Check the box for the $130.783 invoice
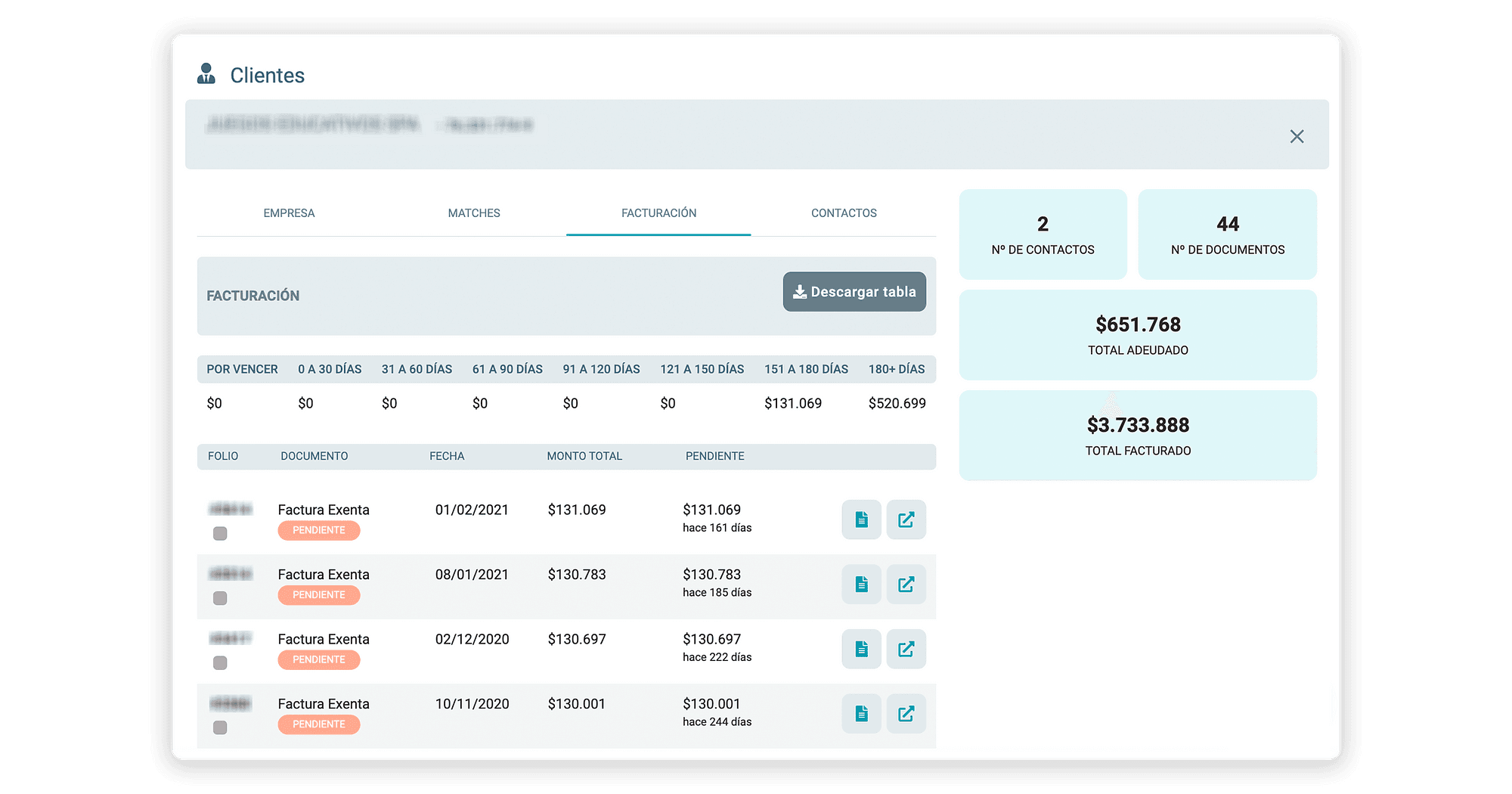 coord(220,598)
